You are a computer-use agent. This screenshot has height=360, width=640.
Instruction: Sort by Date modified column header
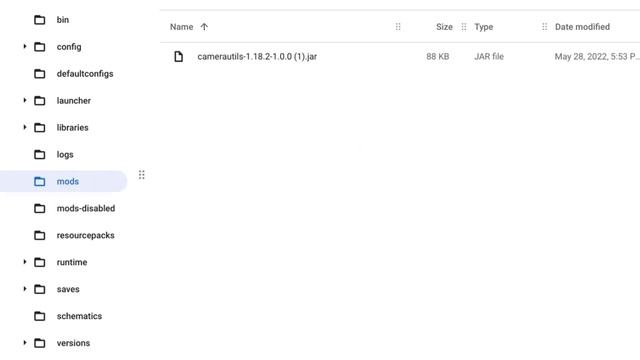coord(582,27)
